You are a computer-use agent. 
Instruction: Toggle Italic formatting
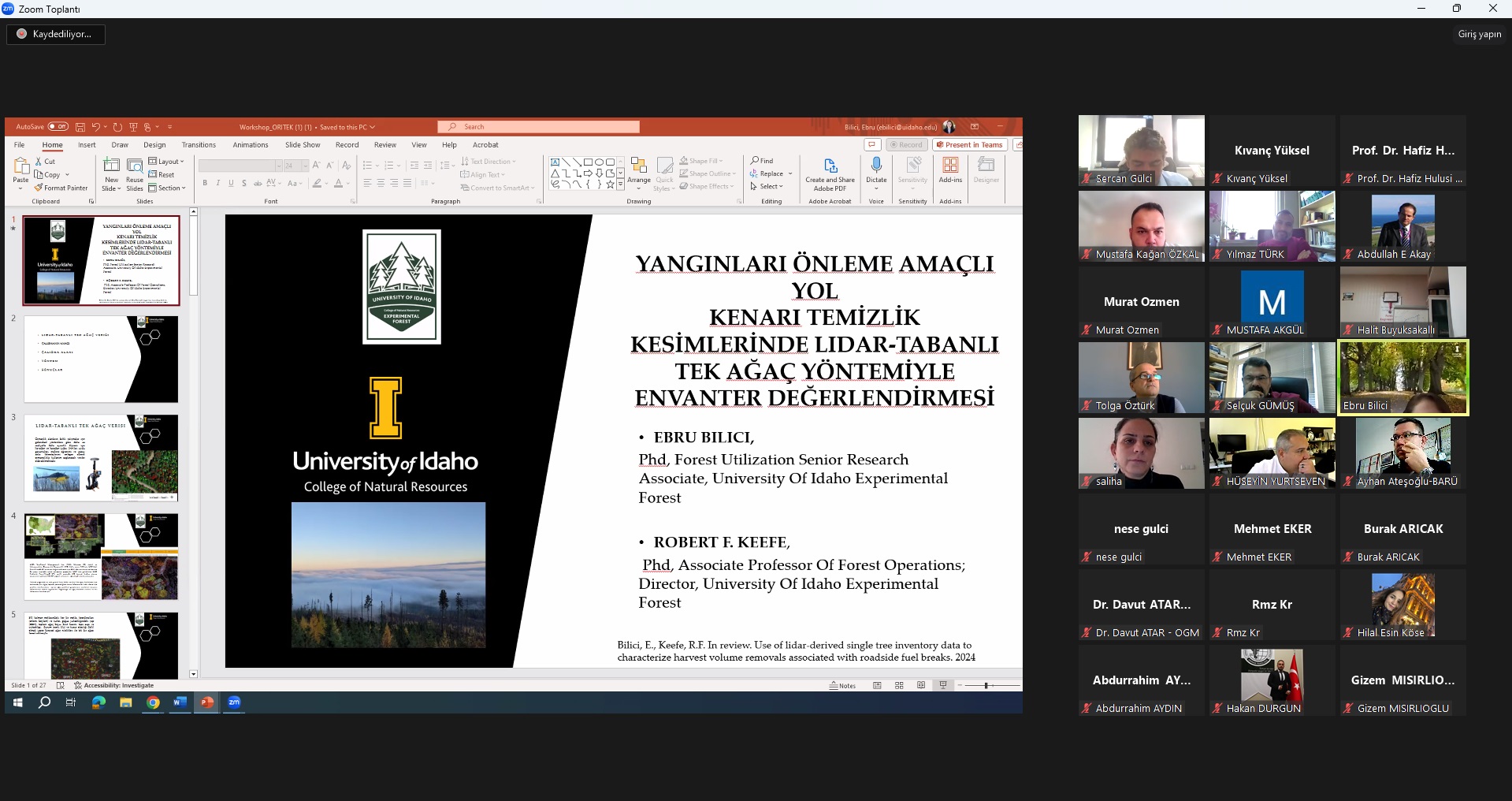click(x=218, y=183)
